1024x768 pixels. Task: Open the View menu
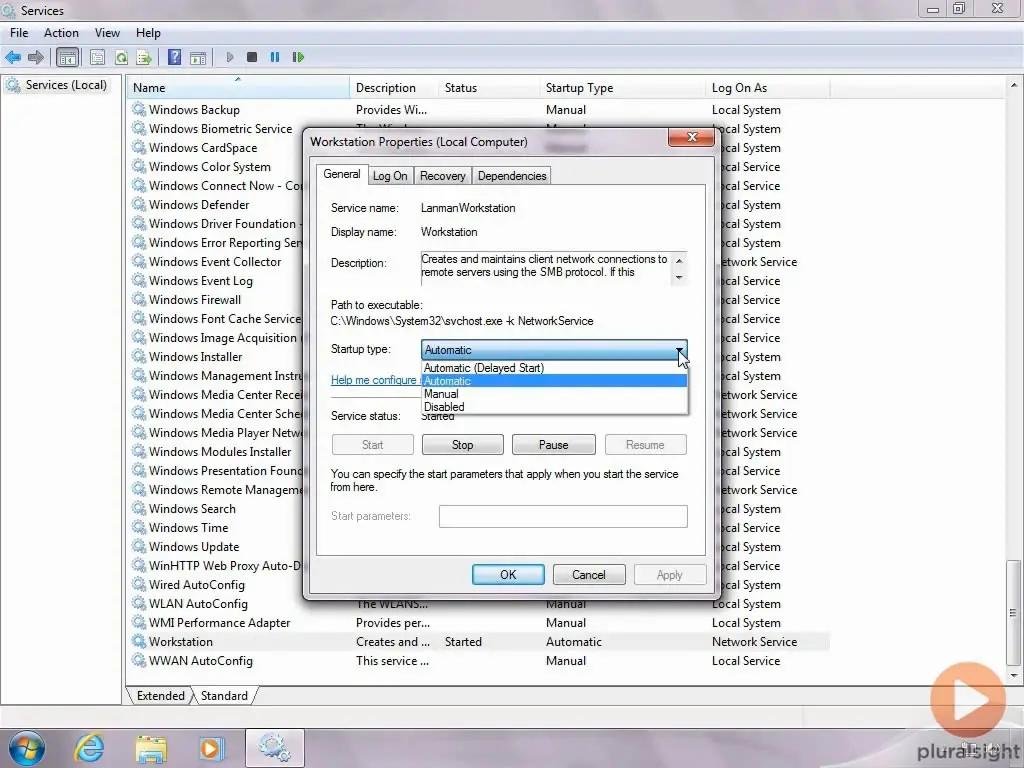coord(107,33)
